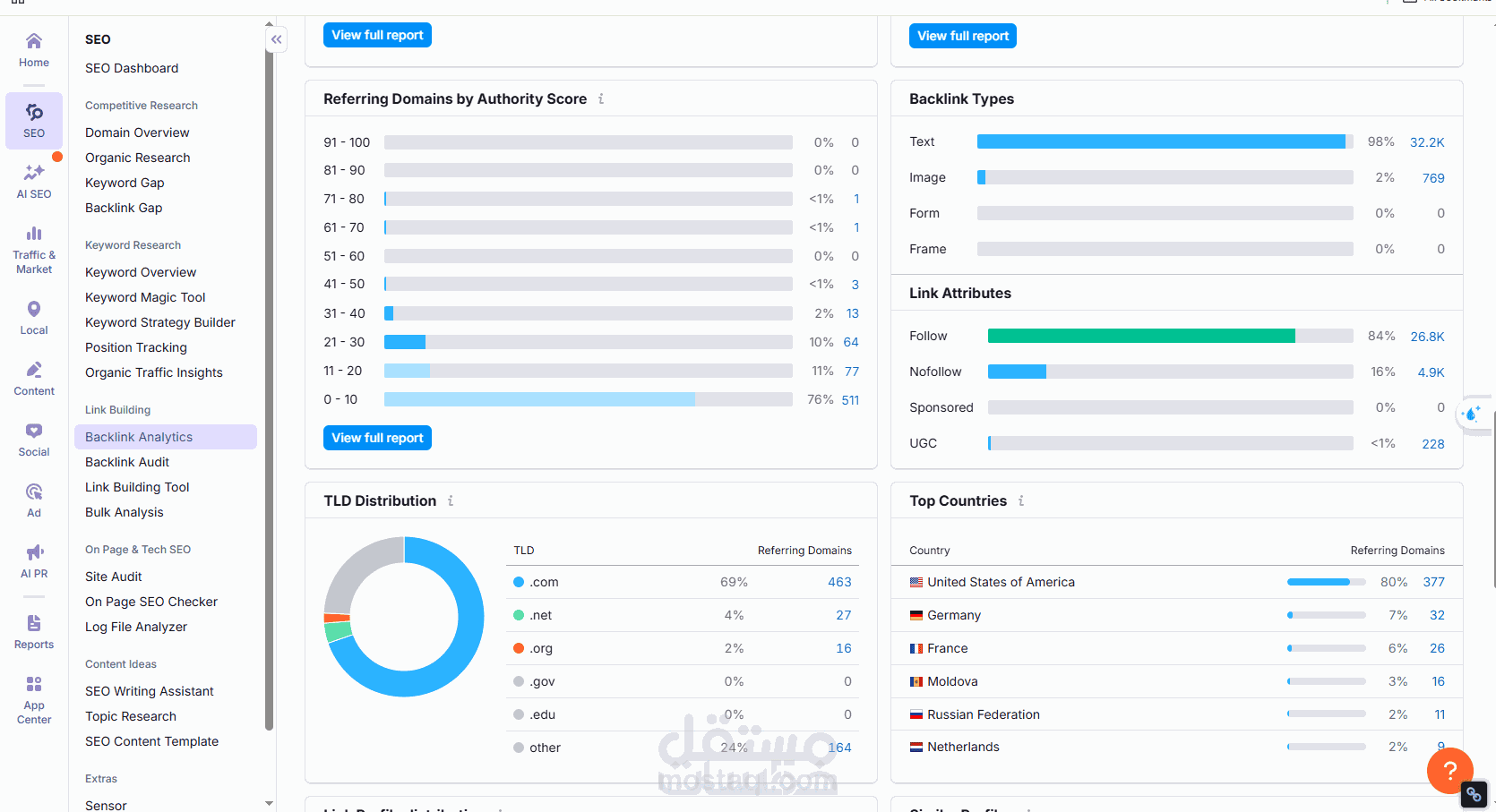Click the info icon next to TLD Distribution
Viewport: 1496px width, 812px height.
(451, 500)
